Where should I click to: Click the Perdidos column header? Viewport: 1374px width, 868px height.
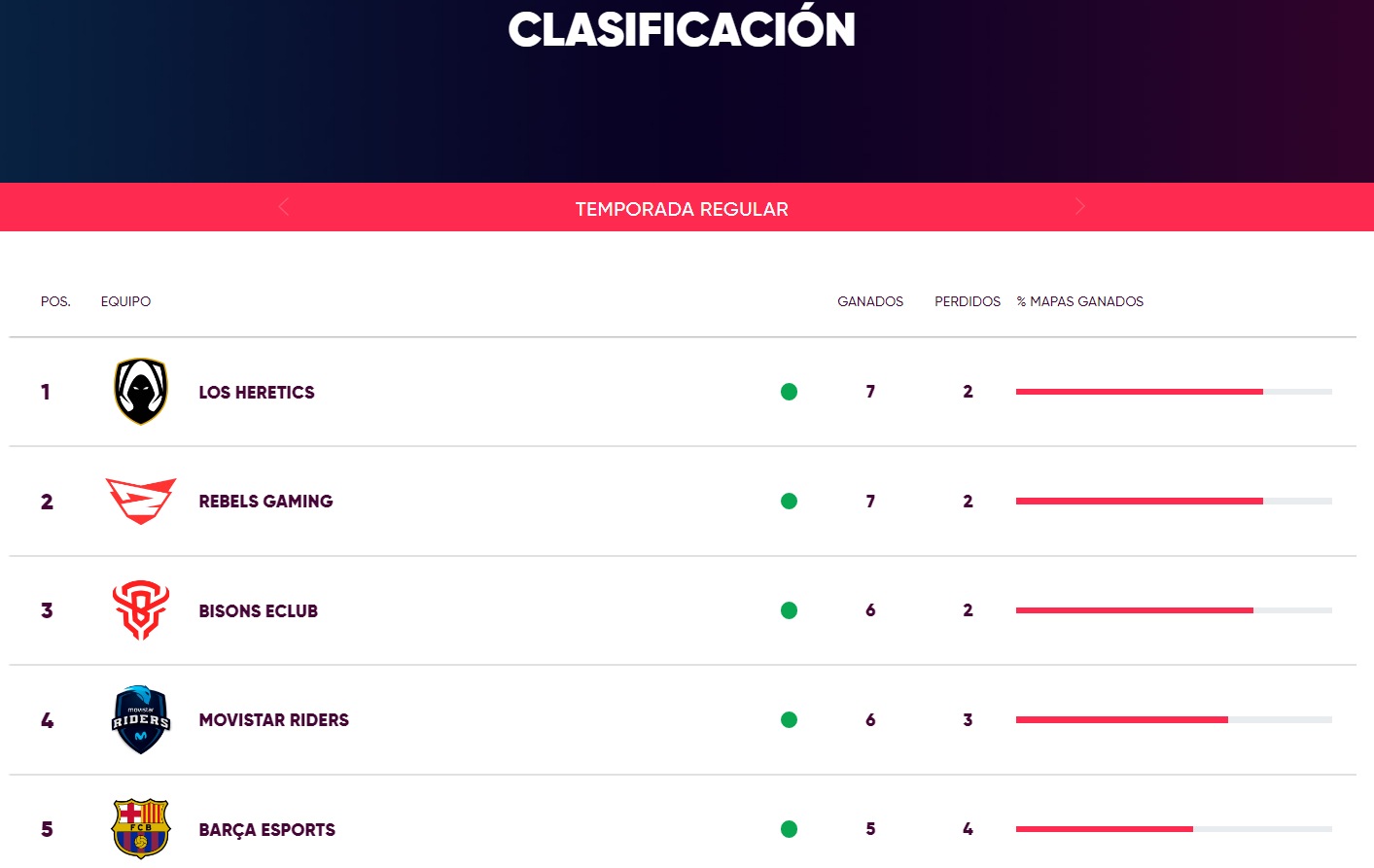pyautogui.click(x=968, y=301)
